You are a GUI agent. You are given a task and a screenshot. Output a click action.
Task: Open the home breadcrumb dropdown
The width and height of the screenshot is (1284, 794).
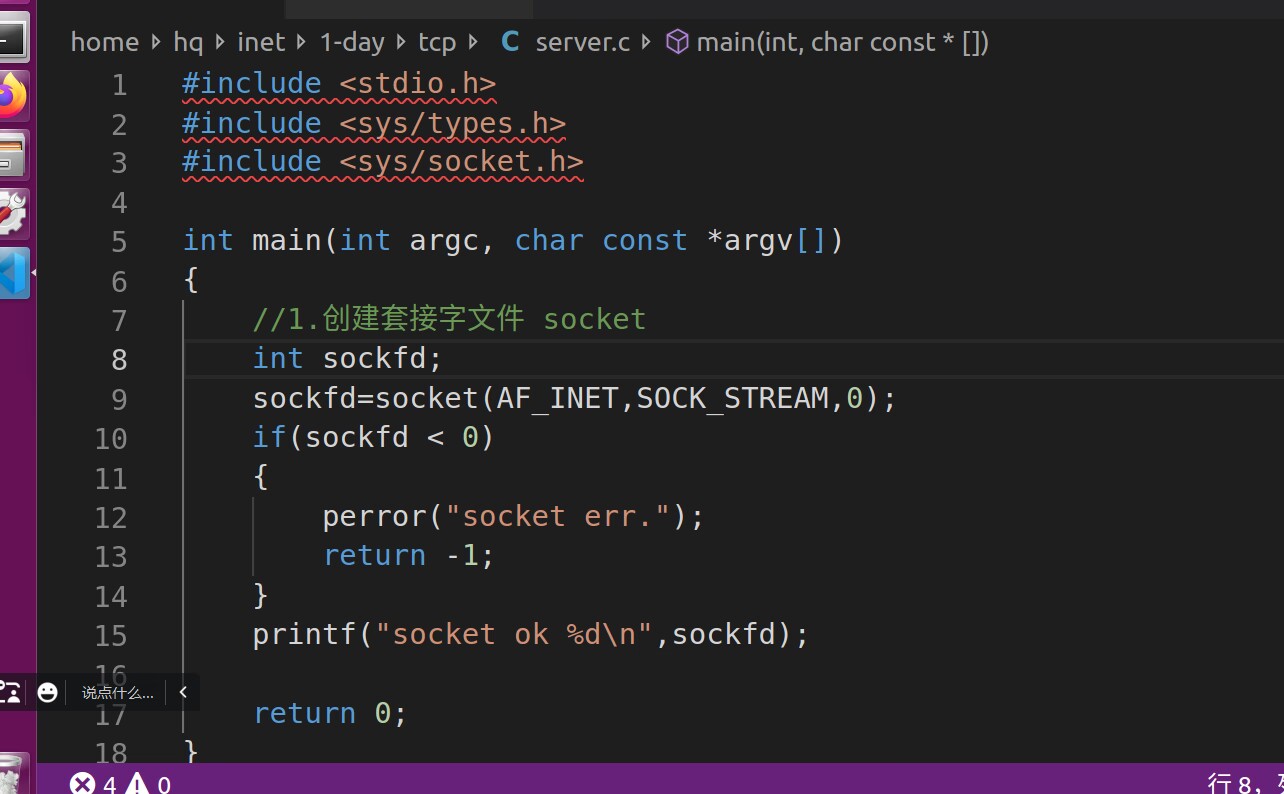coord(105,42)
